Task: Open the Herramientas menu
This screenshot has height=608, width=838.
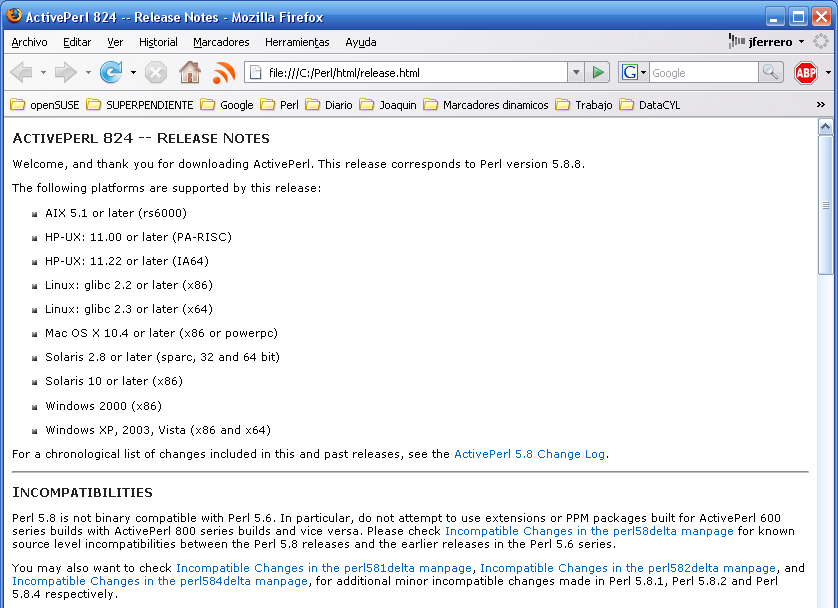Action: point(297,42)
